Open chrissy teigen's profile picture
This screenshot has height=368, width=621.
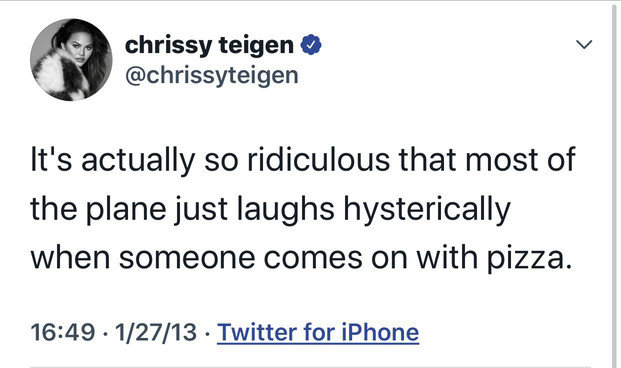click(x=71, y=59)
